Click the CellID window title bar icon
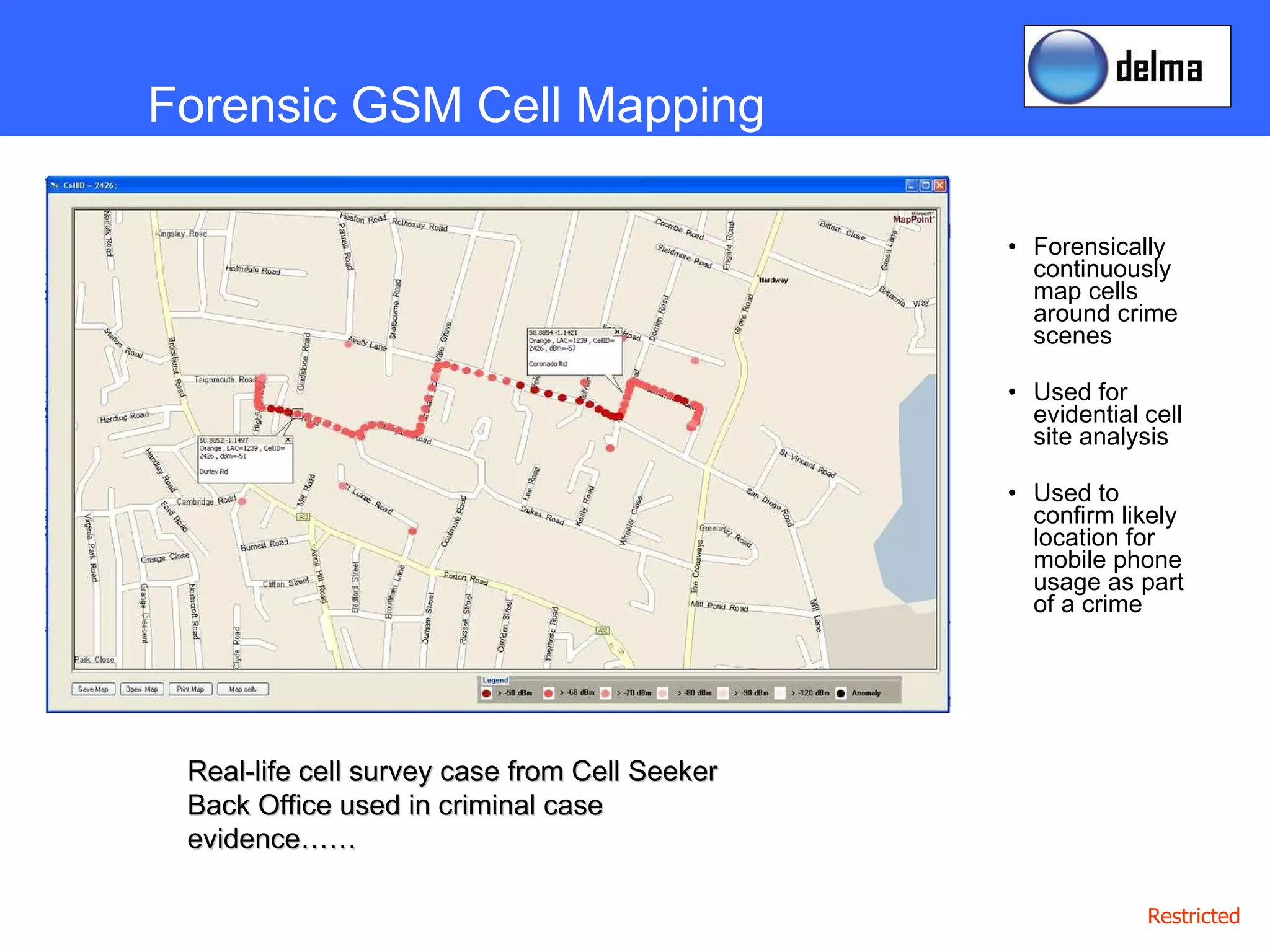The width and height of the screenshot is (1270, 952). (x=55, y=185)
